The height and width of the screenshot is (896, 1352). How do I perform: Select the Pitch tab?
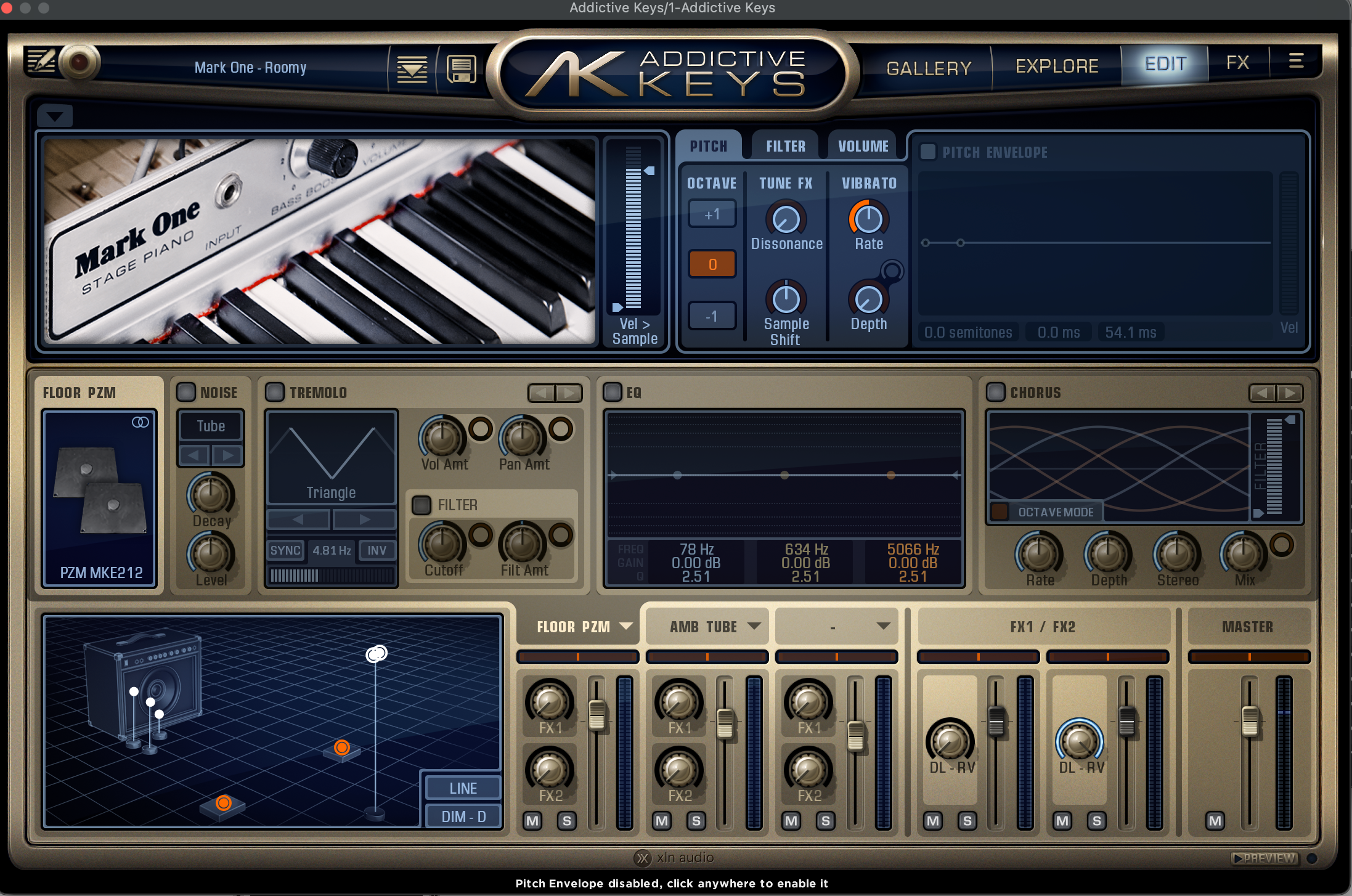[709, 146]
